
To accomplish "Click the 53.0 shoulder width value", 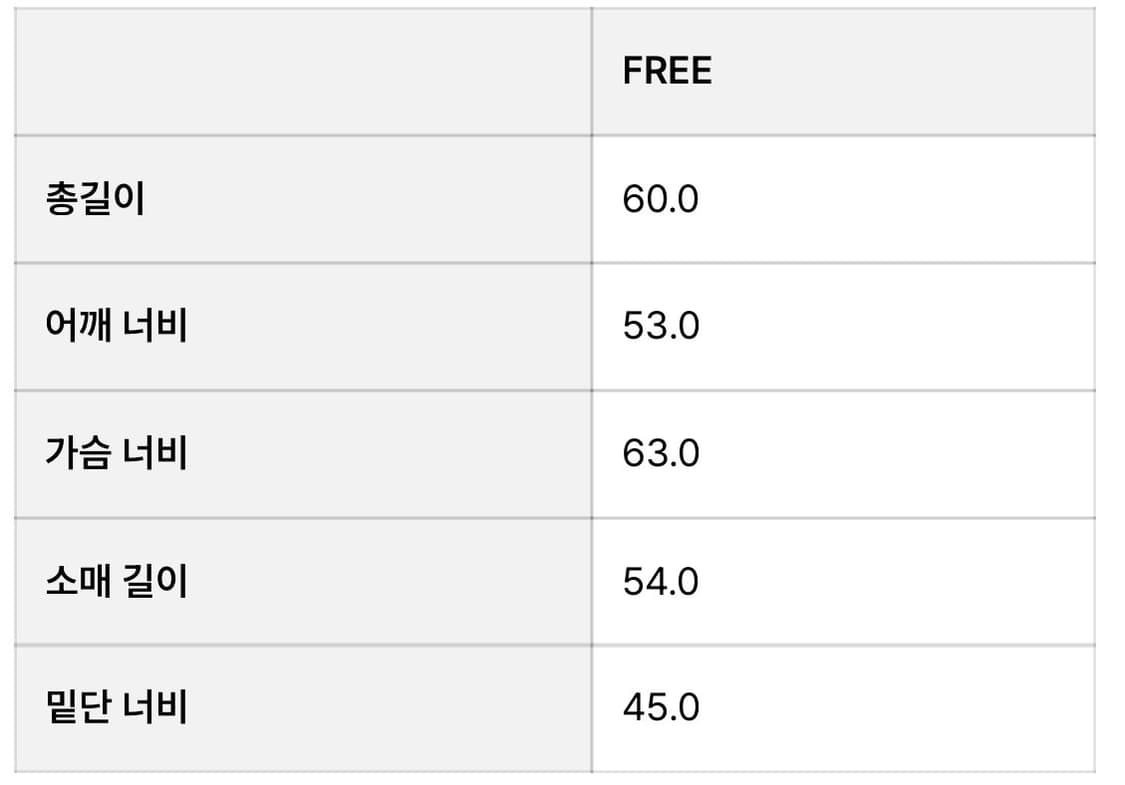I will point(660,326).
